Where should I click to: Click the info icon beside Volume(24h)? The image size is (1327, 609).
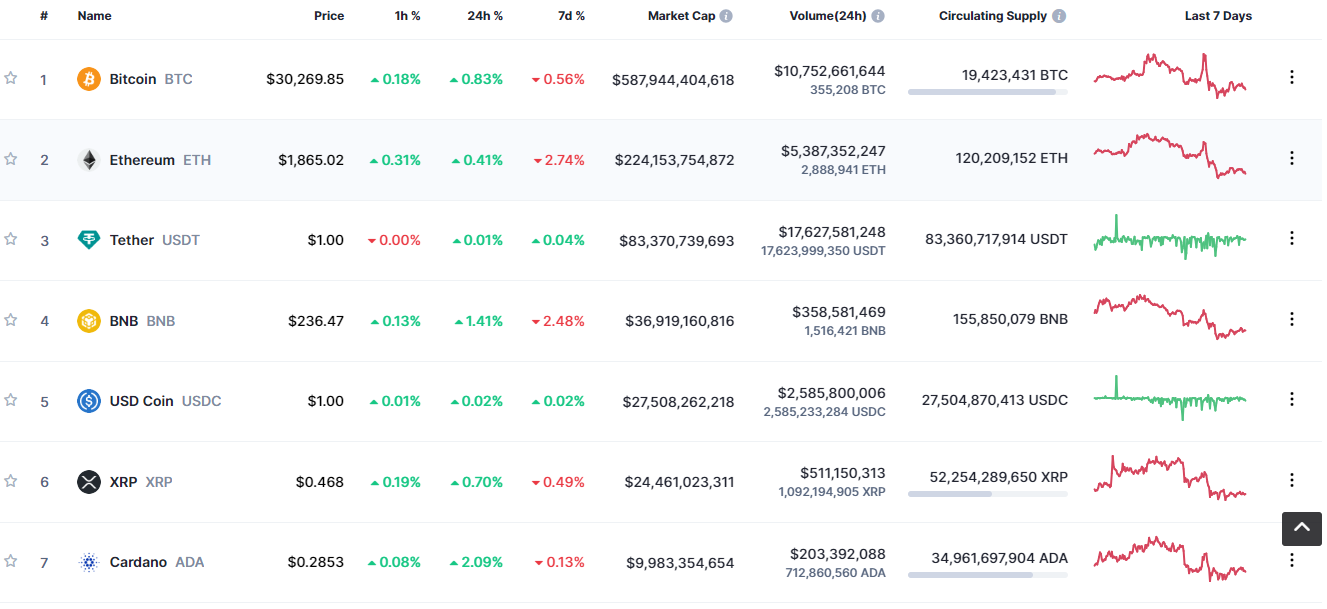point(877,16)
